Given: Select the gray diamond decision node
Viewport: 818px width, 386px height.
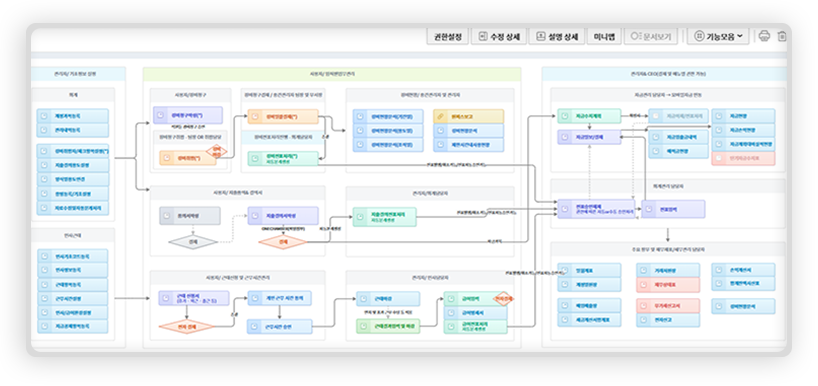Looking at the screenshot, I should pos(193,243).
